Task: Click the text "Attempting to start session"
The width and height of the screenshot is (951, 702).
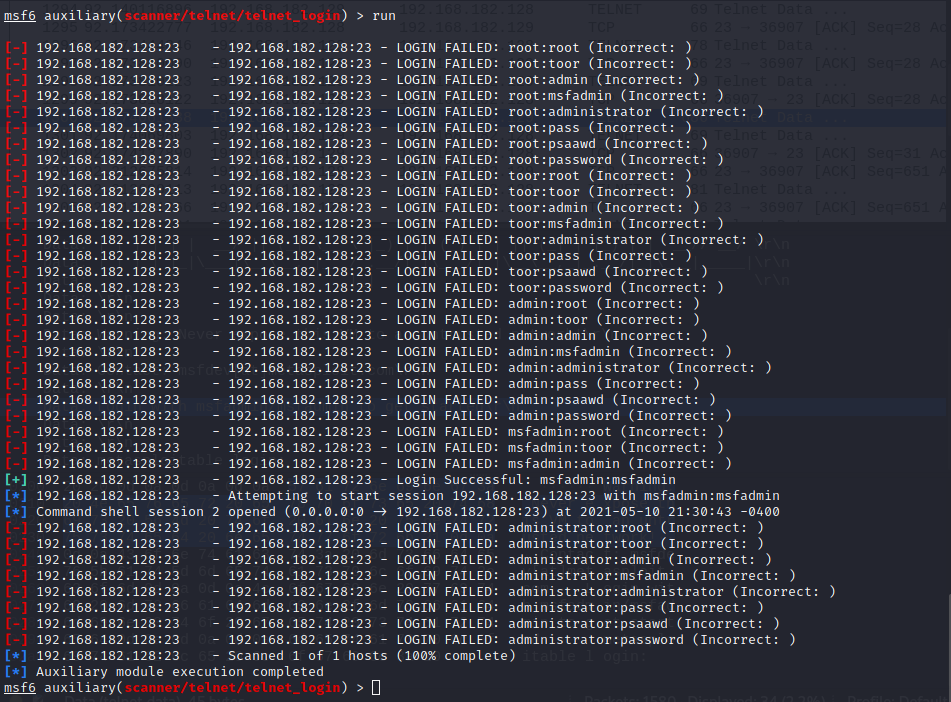Action: pos(335,496)
